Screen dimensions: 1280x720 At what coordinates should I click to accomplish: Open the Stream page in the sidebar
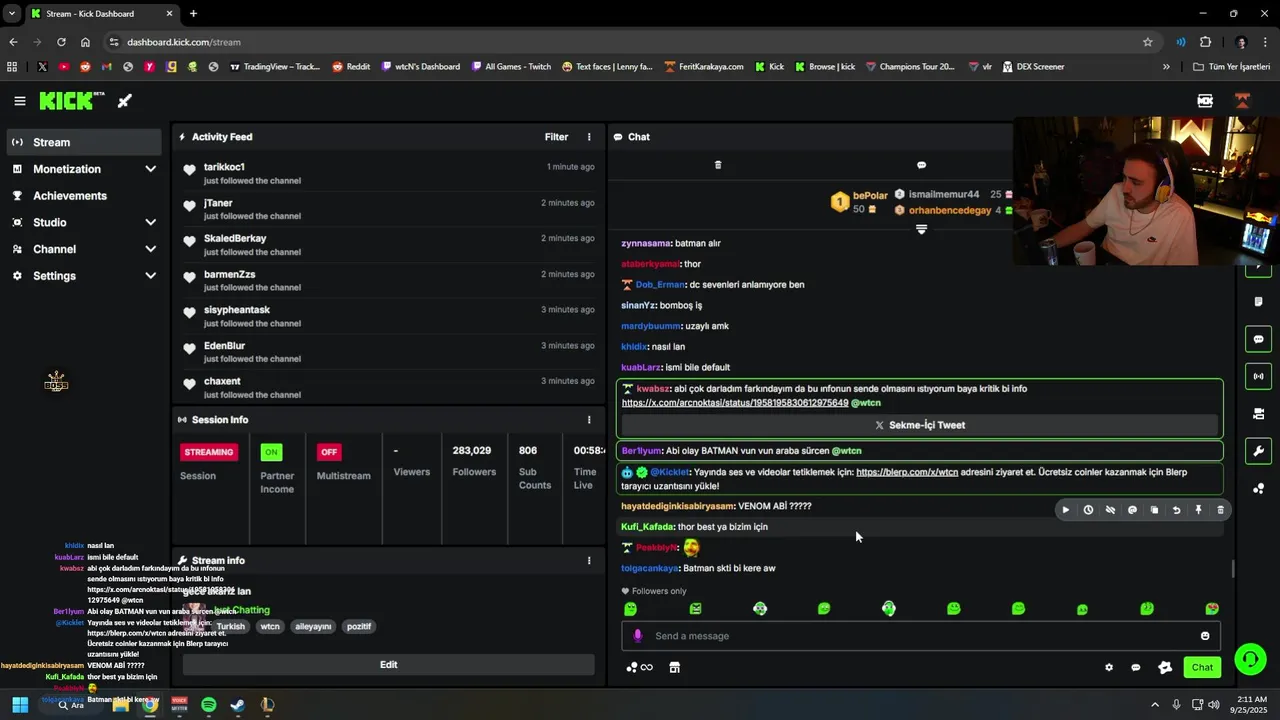coord(84,142)
